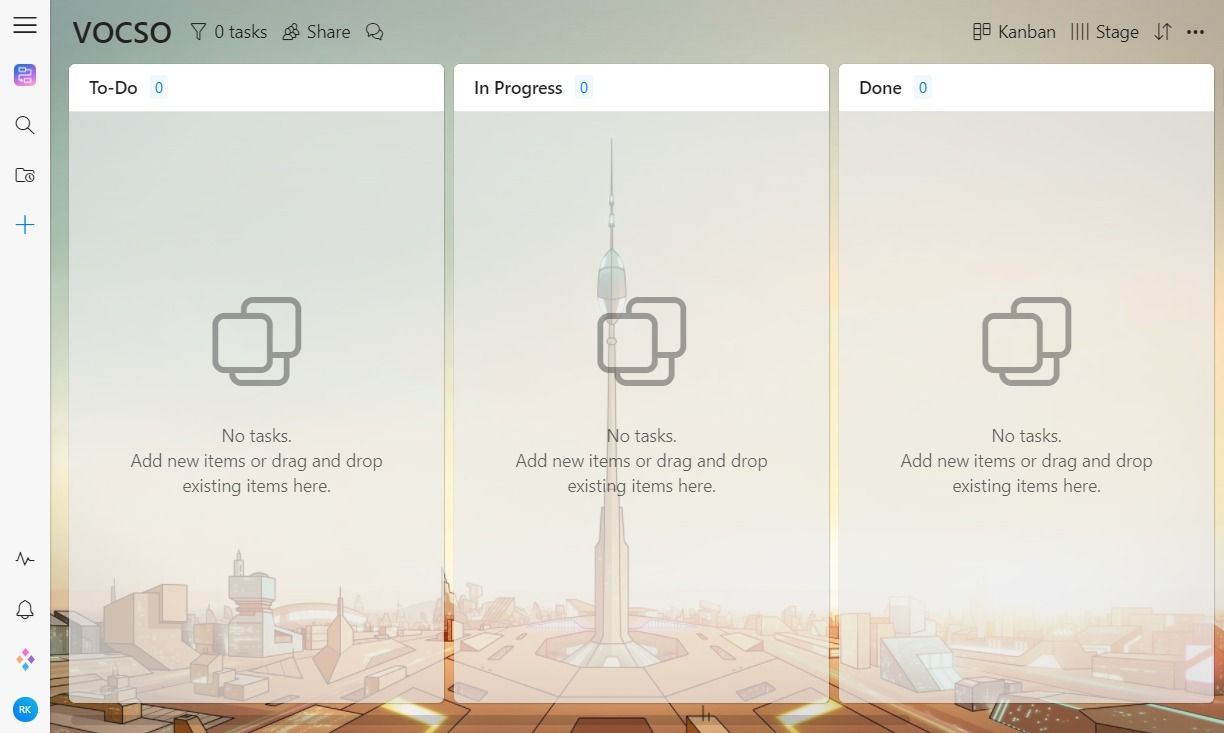This screenshot has width=1224, height=733.
Task: Select the In Progress column header
Action: point(641,88)
